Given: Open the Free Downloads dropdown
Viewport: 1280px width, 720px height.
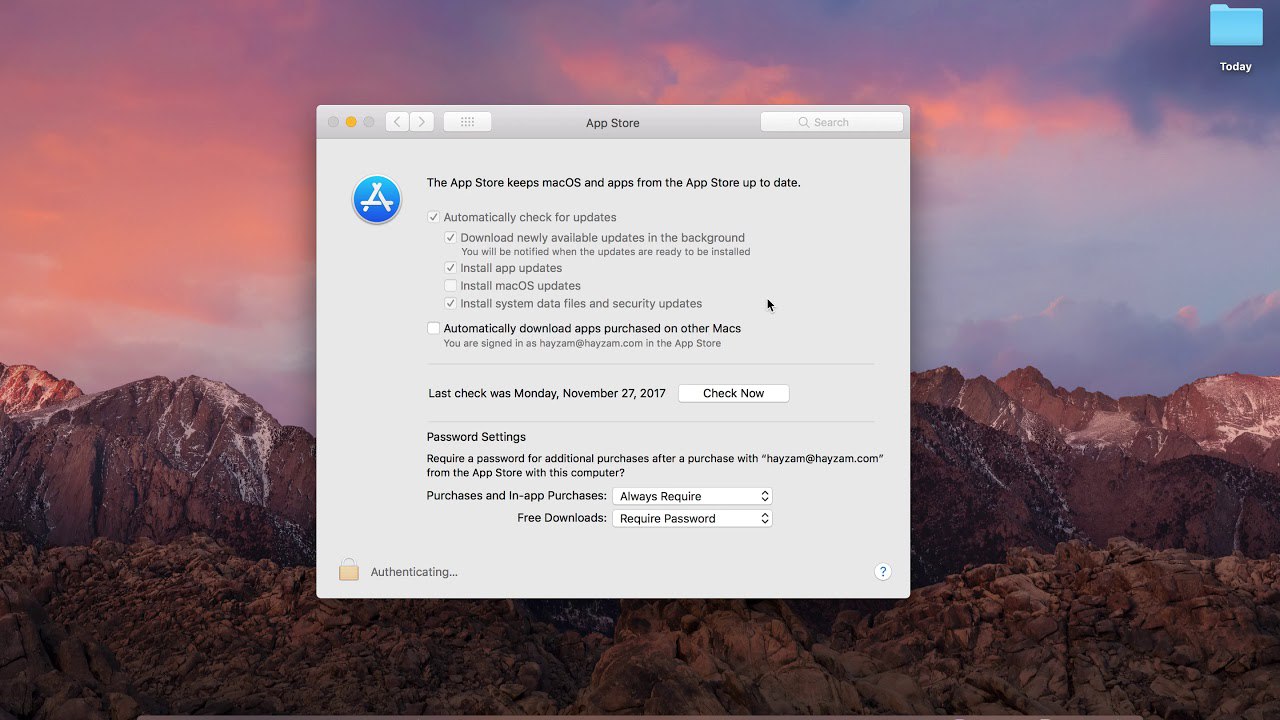Looking at the screenshot, I should [x=692, y=518].
